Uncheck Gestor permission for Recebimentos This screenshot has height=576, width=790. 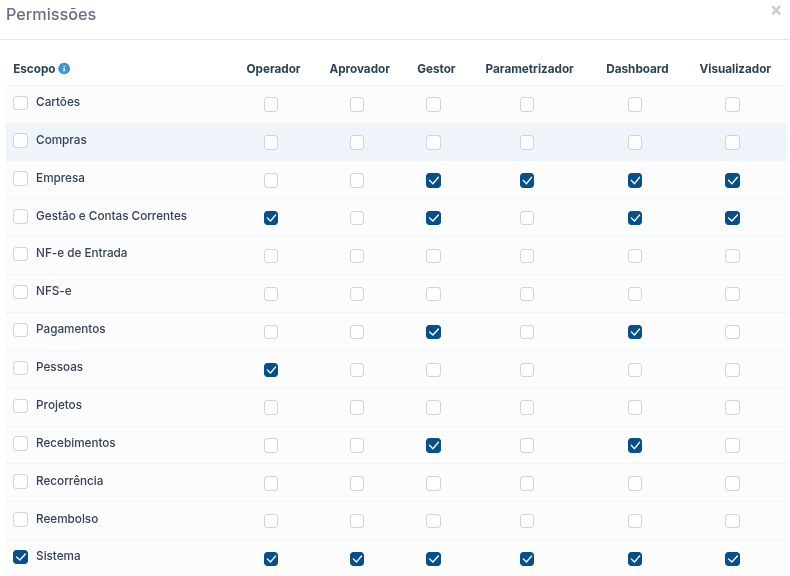[433, 445]
